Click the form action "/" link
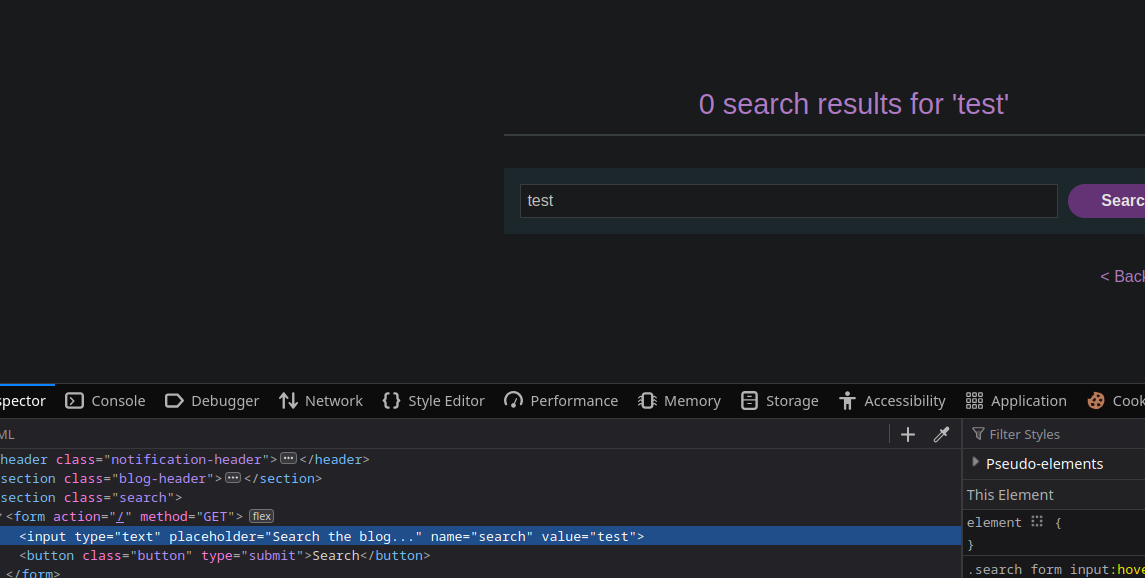Image resolution: width=1145 pixels, height=578 pixels. click(118, 516)
